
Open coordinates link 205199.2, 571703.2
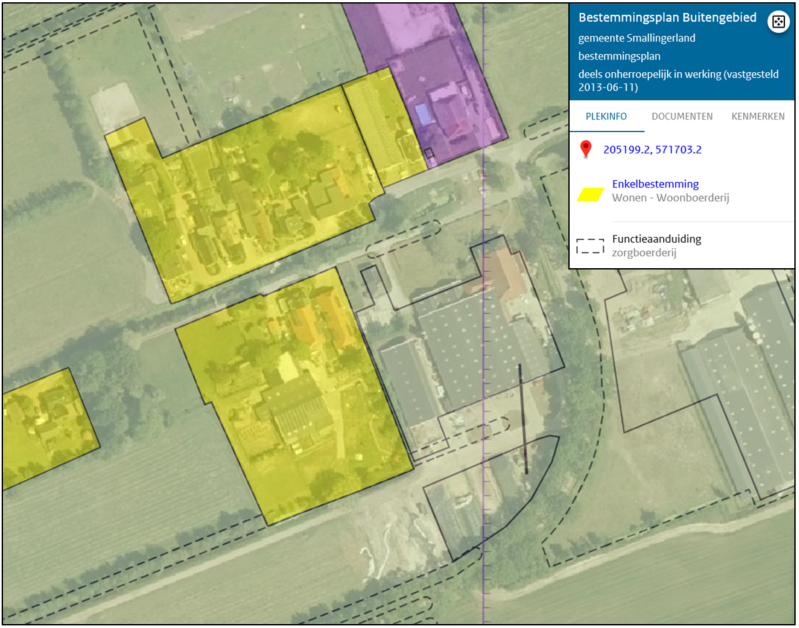[x=652, y=149]
